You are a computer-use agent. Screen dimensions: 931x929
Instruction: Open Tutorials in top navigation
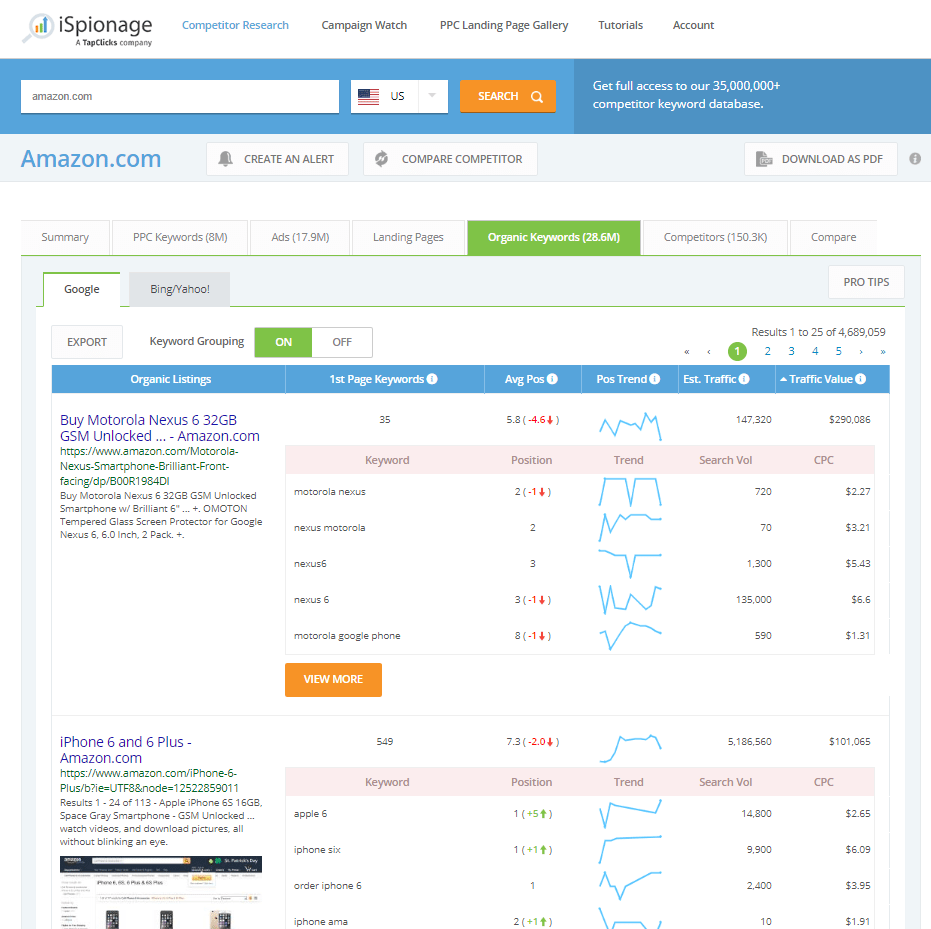pyautogui.click(x=620, y=25)
